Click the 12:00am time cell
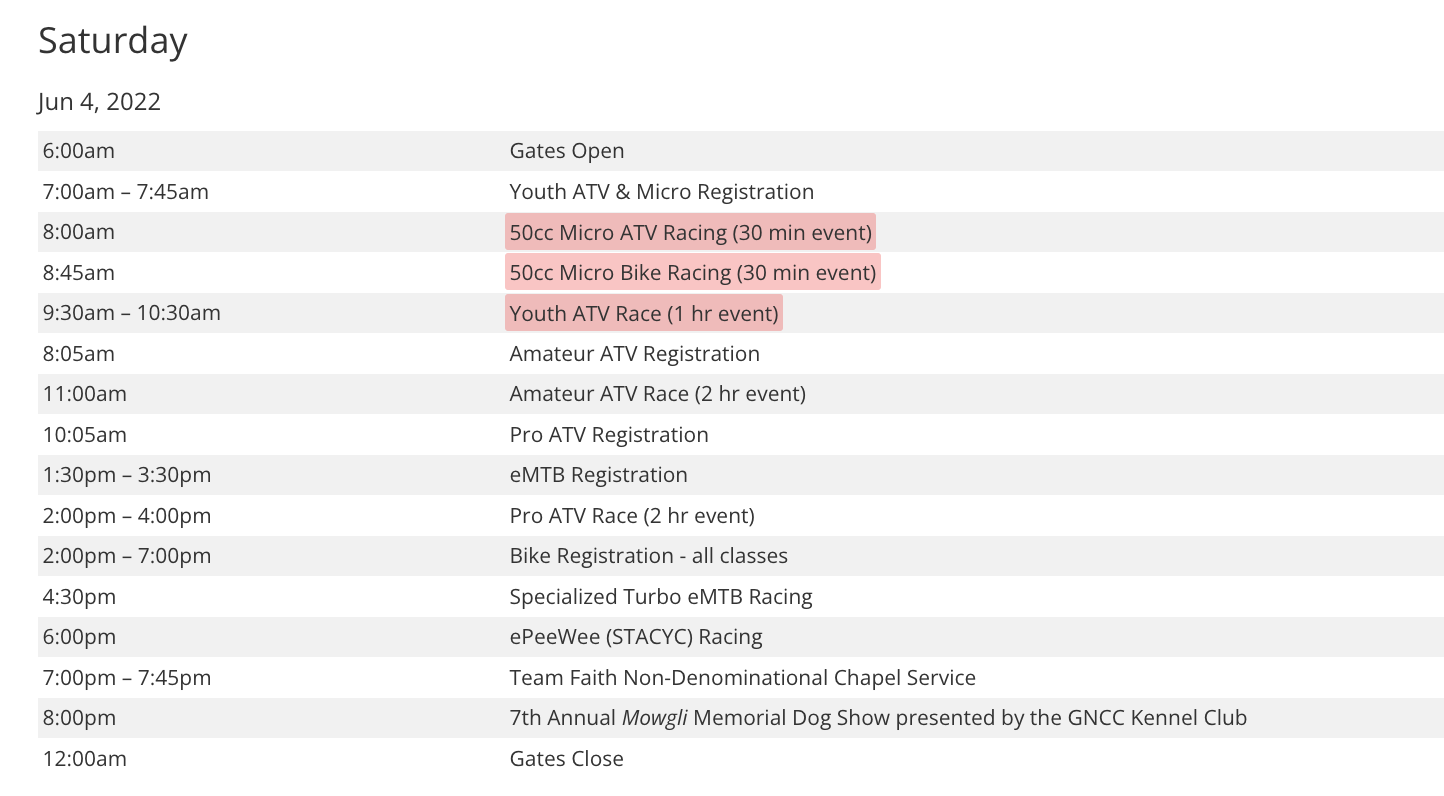Image resolution: width=1444 pixels, height=796 pixels. click(84, 759)
